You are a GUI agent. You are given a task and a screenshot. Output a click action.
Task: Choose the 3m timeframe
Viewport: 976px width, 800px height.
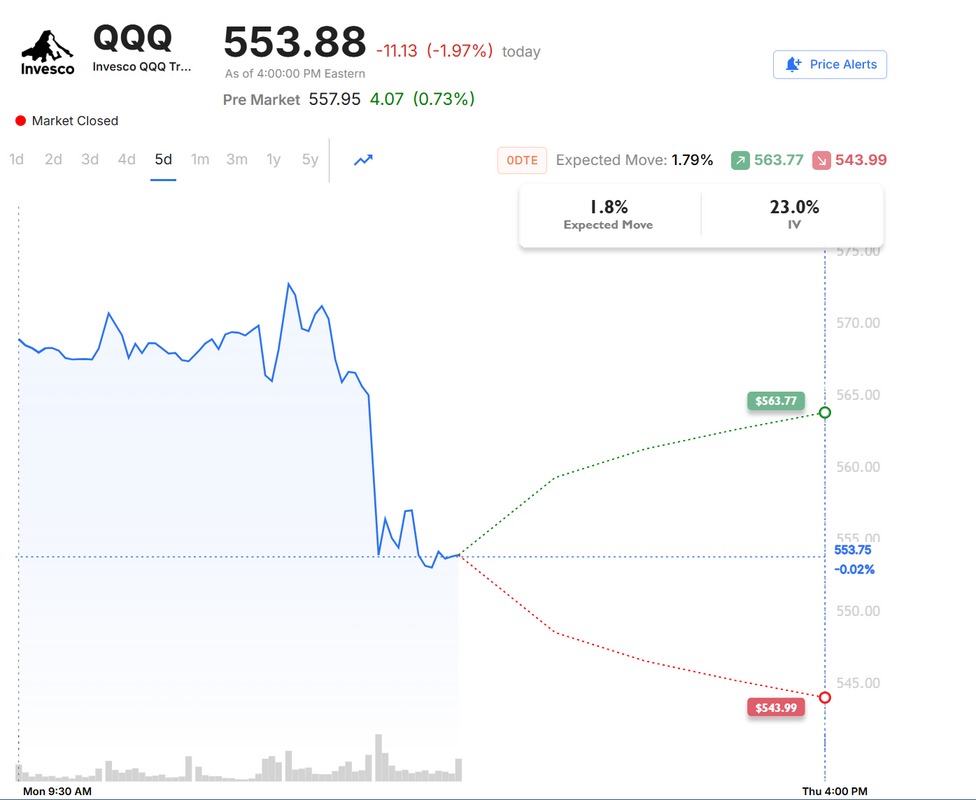point(237,159)
